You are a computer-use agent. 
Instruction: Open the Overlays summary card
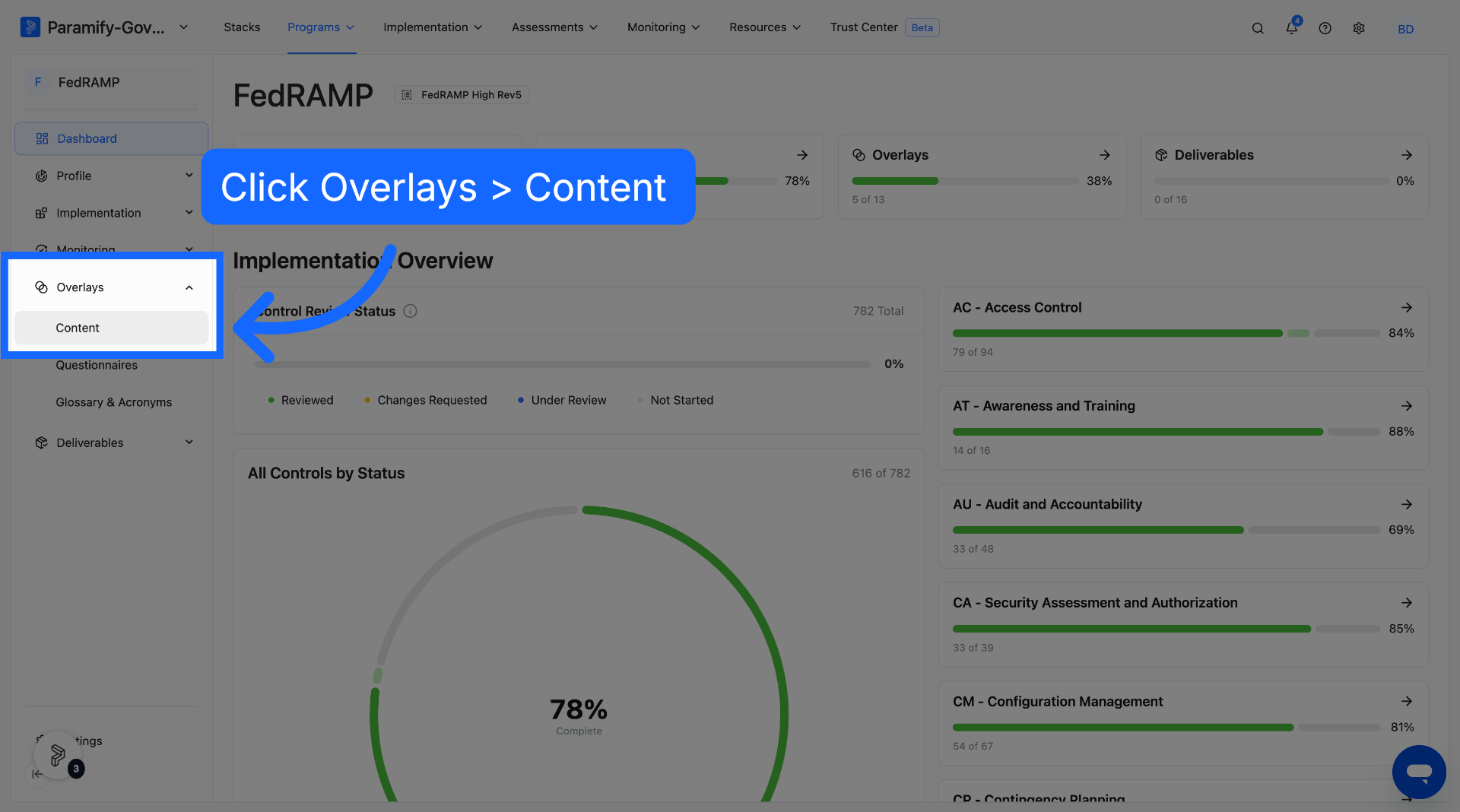click(x=982, y=177)
